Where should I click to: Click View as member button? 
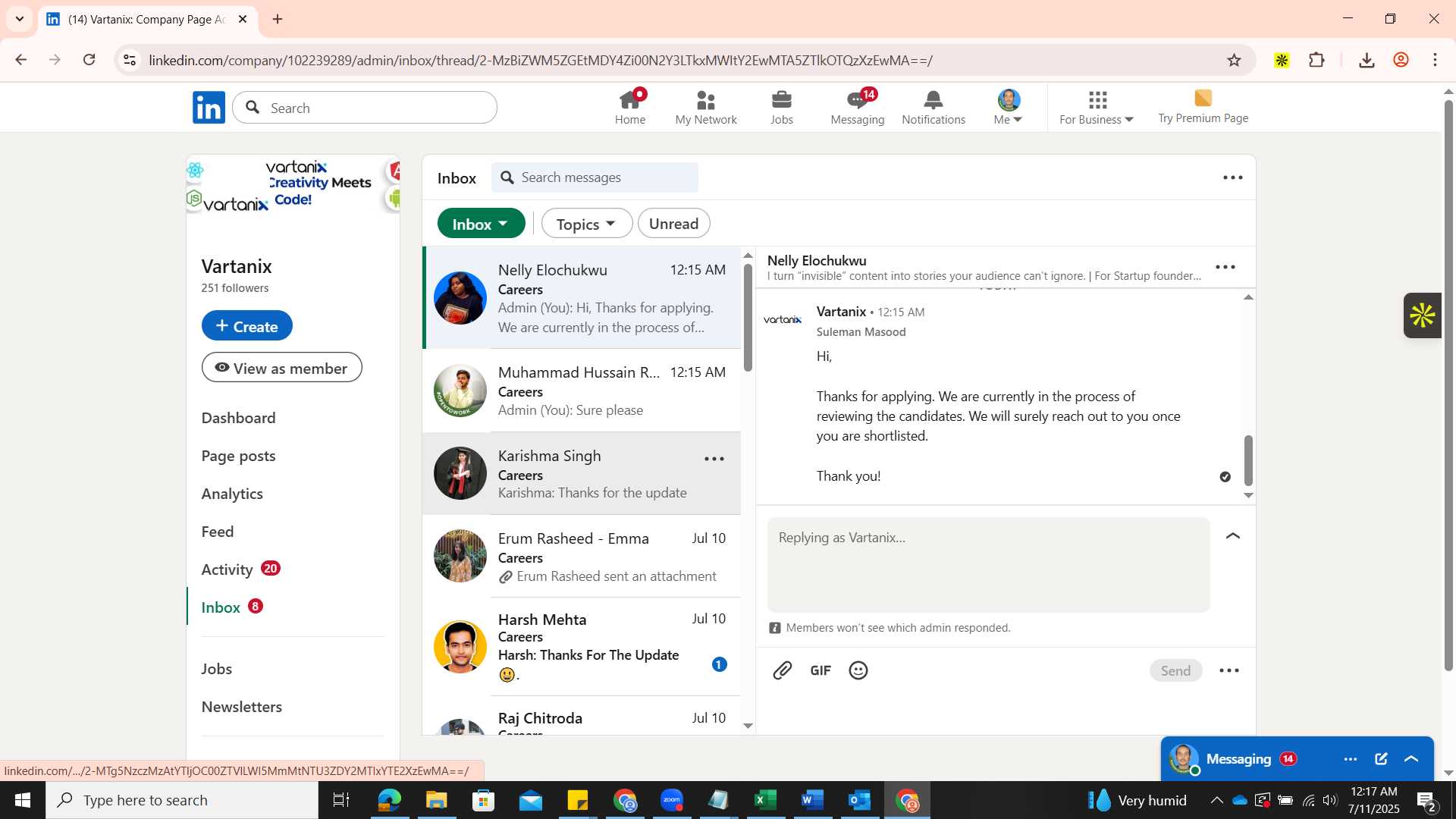pyautogui.click(x=282, y=368)
